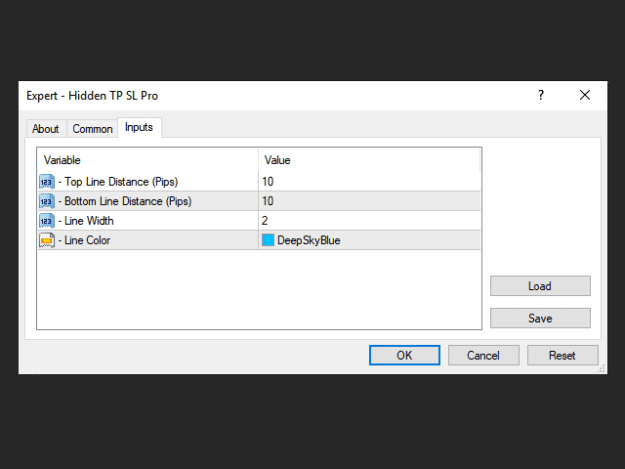
Task: Load a preset with the Load button
Action: pos(540,286)
